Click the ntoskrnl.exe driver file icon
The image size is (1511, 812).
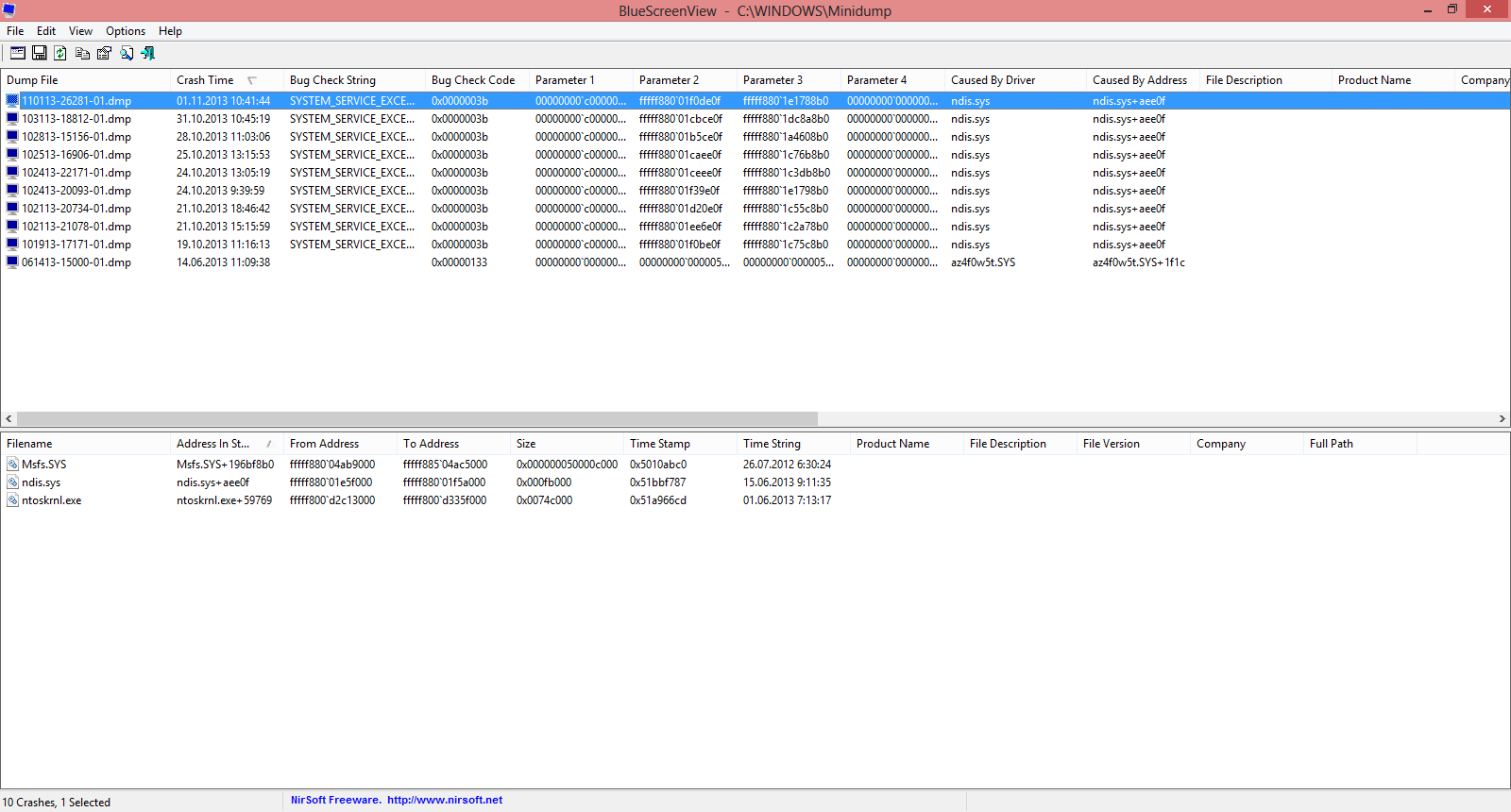click(x=12, y=499)
